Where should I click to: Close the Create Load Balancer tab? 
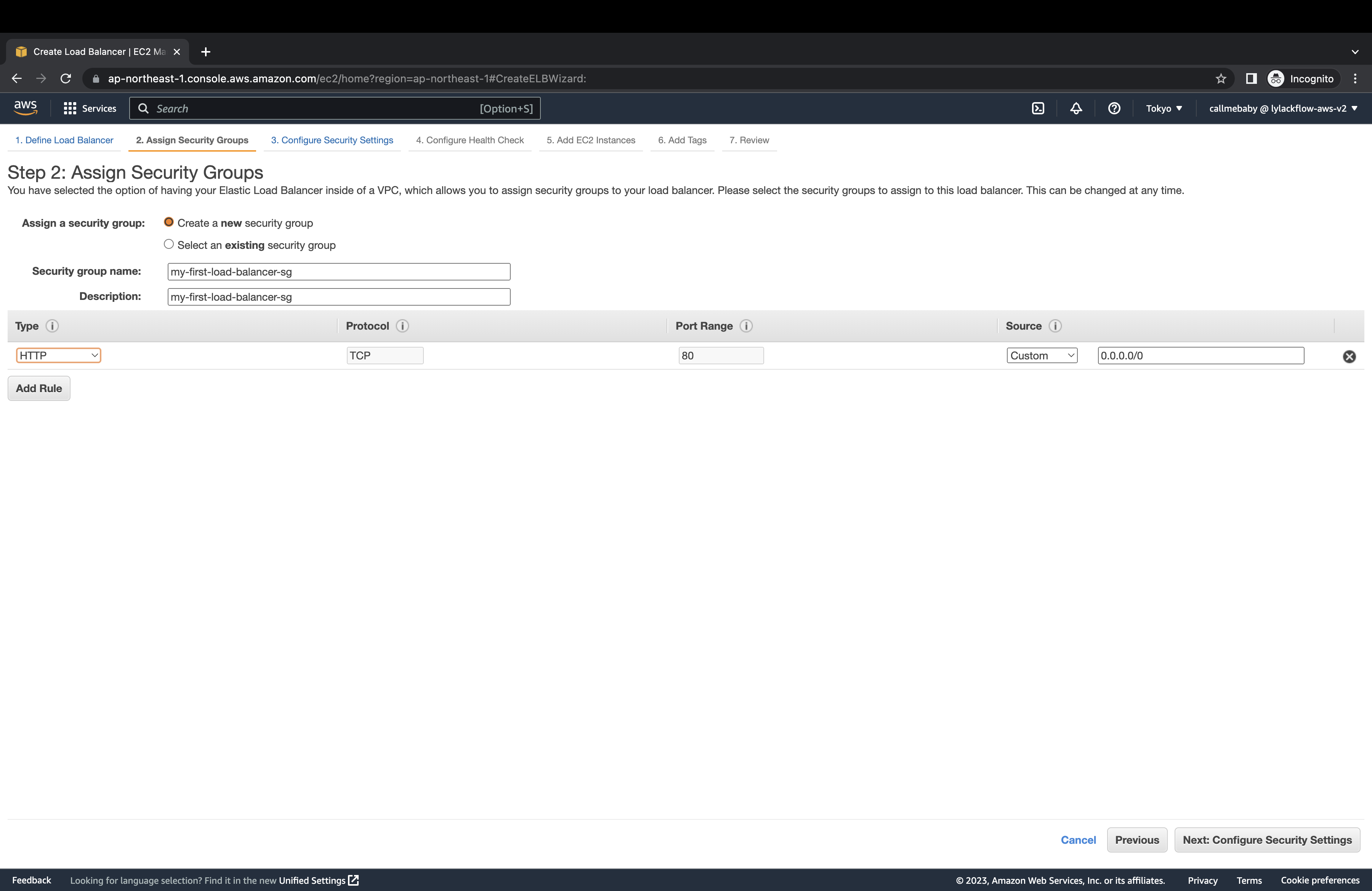pyautogui.click(x=177, y=52)
